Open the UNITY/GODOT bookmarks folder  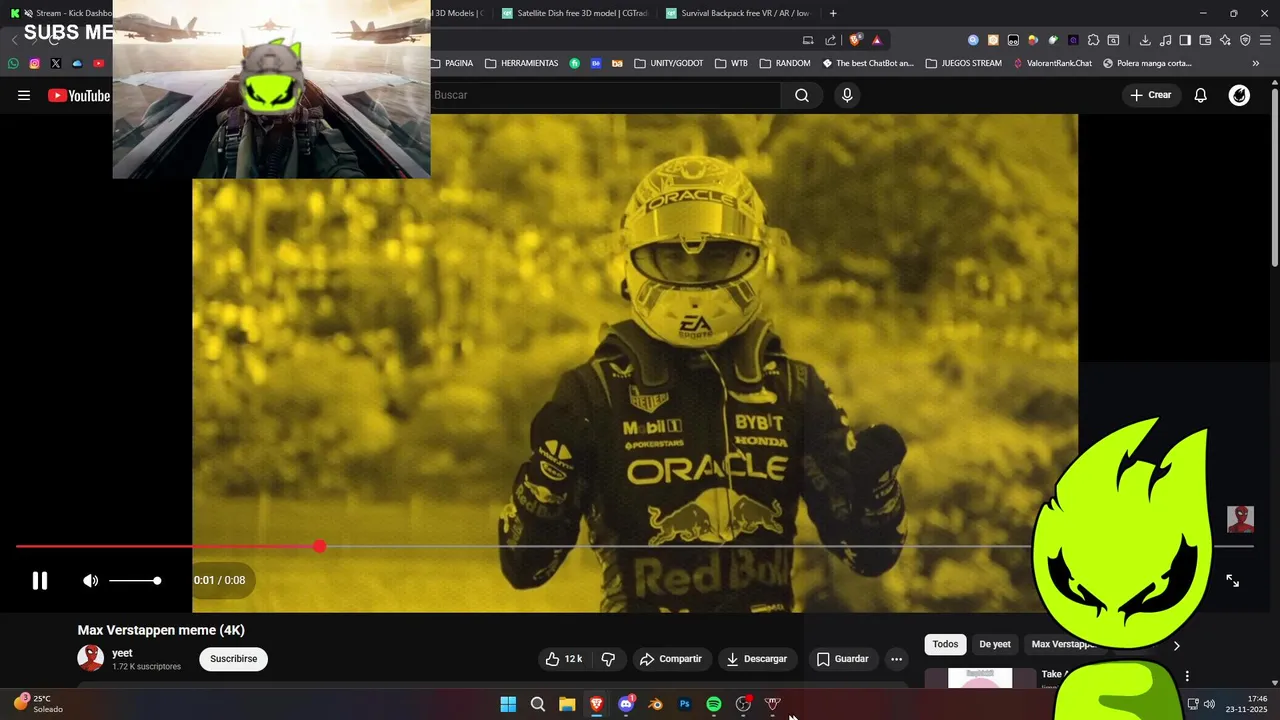click(669, 63)
